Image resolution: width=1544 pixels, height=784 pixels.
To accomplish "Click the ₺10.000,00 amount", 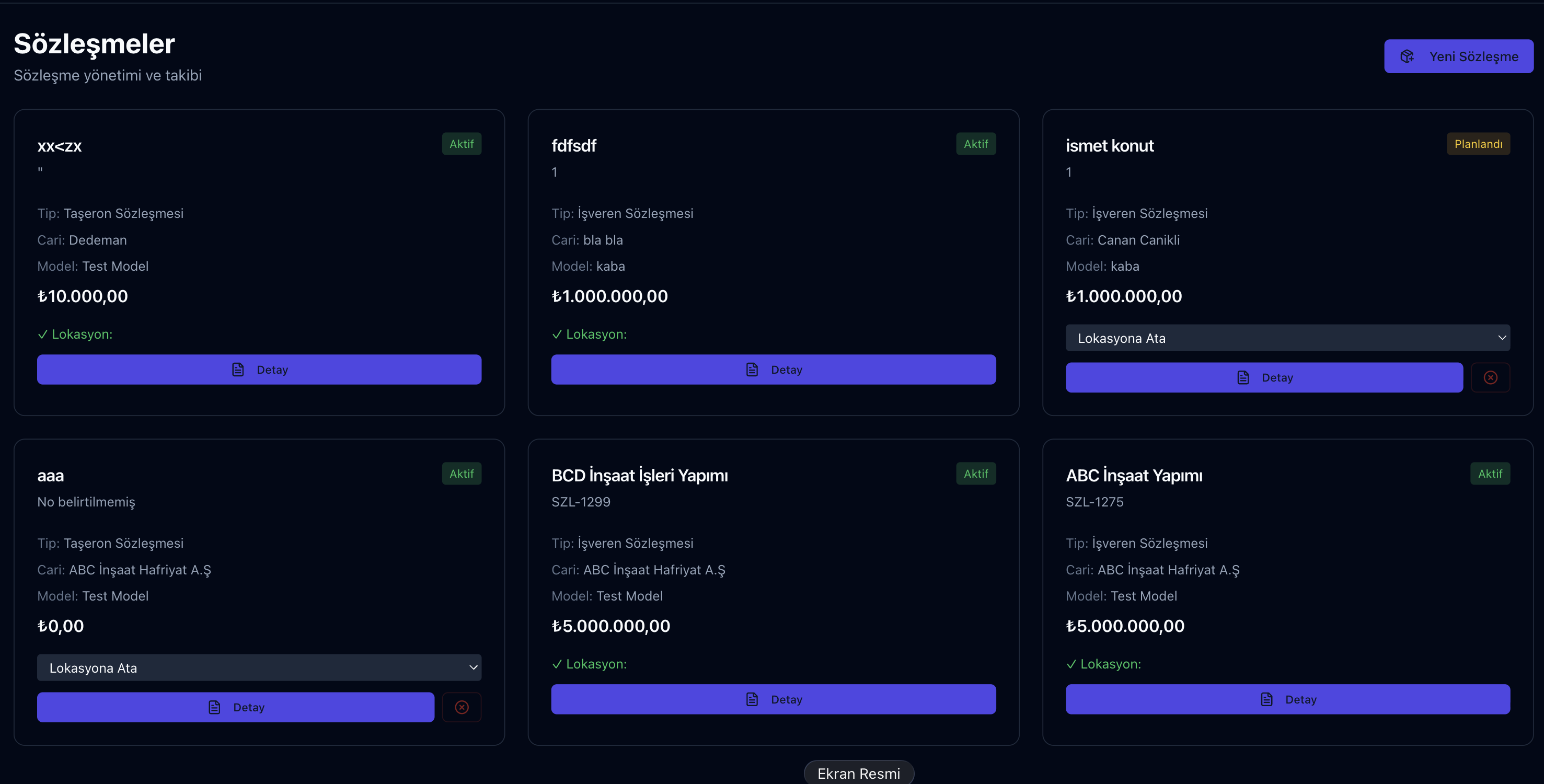I will point(83,296).
